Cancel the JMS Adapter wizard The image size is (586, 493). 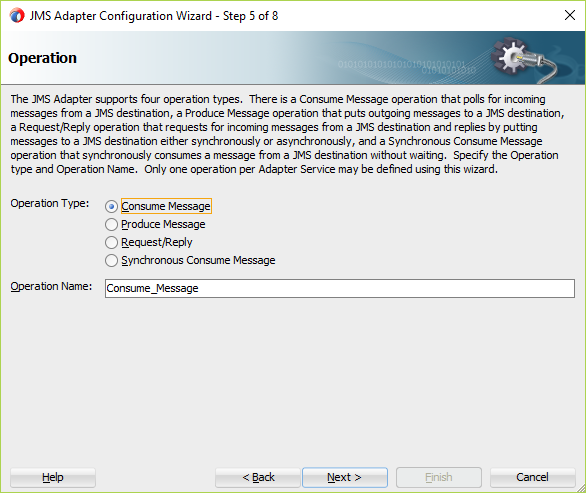[x=532, y=477]
